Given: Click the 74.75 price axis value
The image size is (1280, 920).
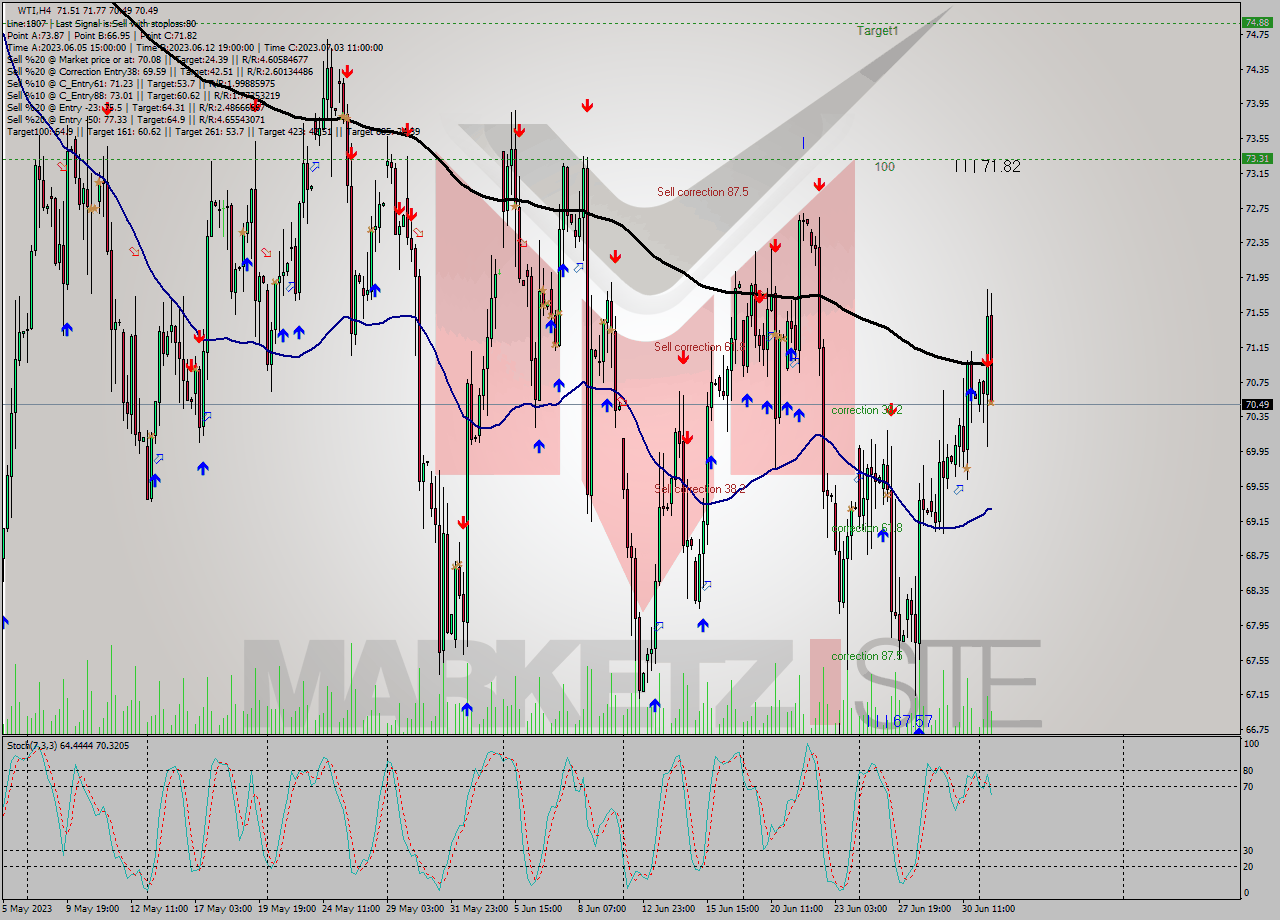Looking at the screenshot, I should tap(1257, 34).
